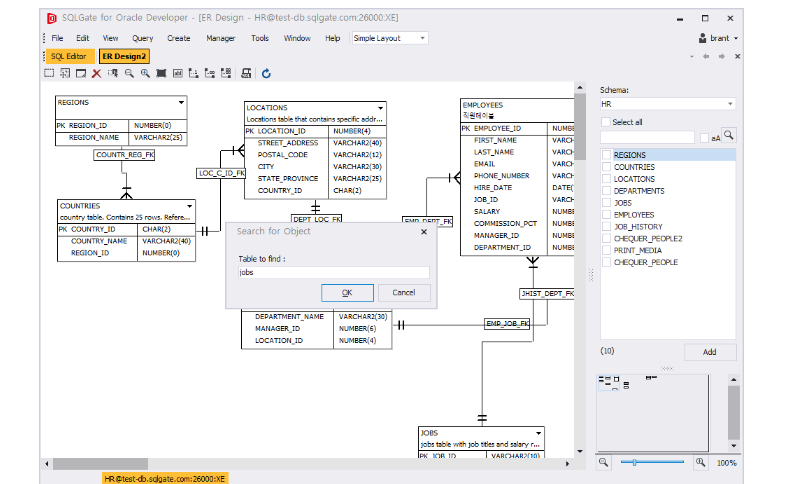Image resolution: width=794 pixels, height=484 pixels.
Task: Check the LOCATIONS table checkbox
Action: [607, 179]
